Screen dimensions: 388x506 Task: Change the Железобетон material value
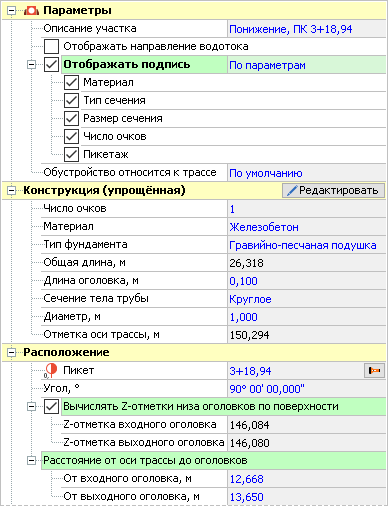point(306,227)
